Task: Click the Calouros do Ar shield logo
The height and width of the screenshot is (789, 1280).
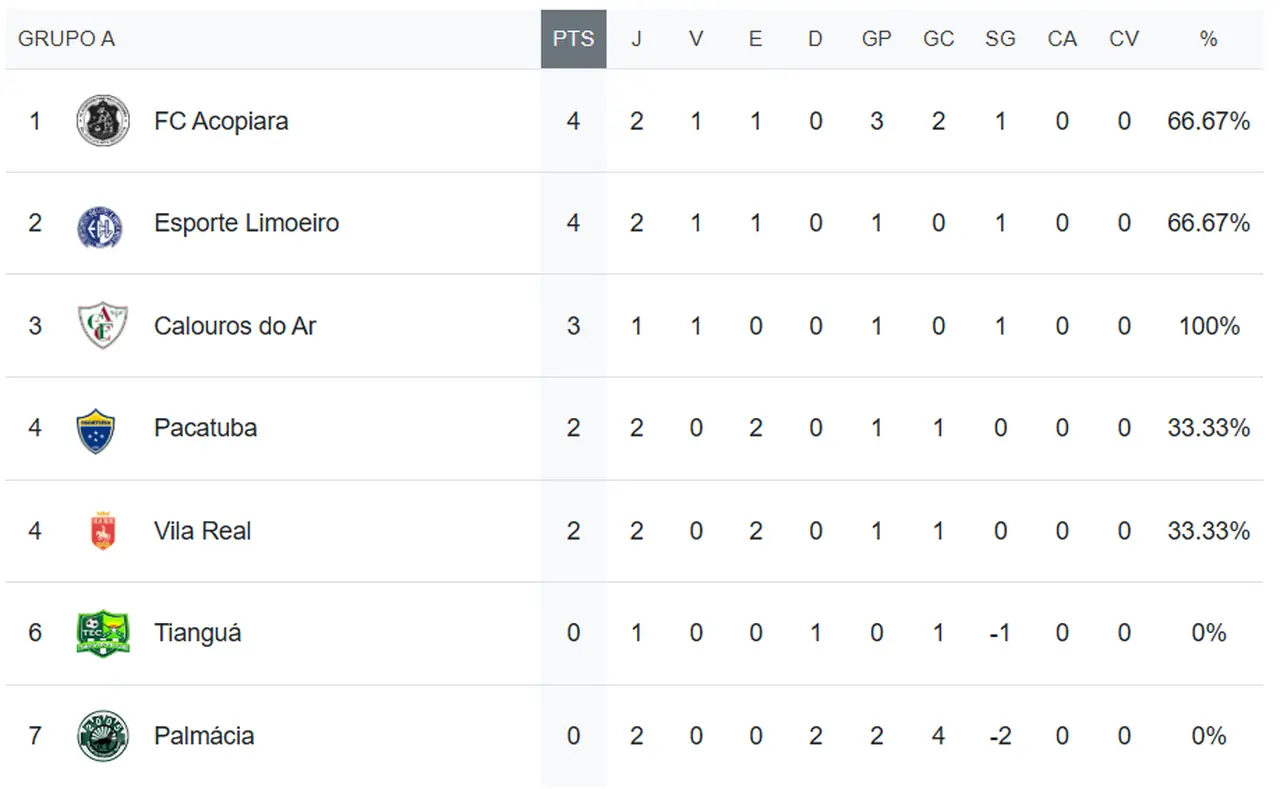Action: [103, 325]
